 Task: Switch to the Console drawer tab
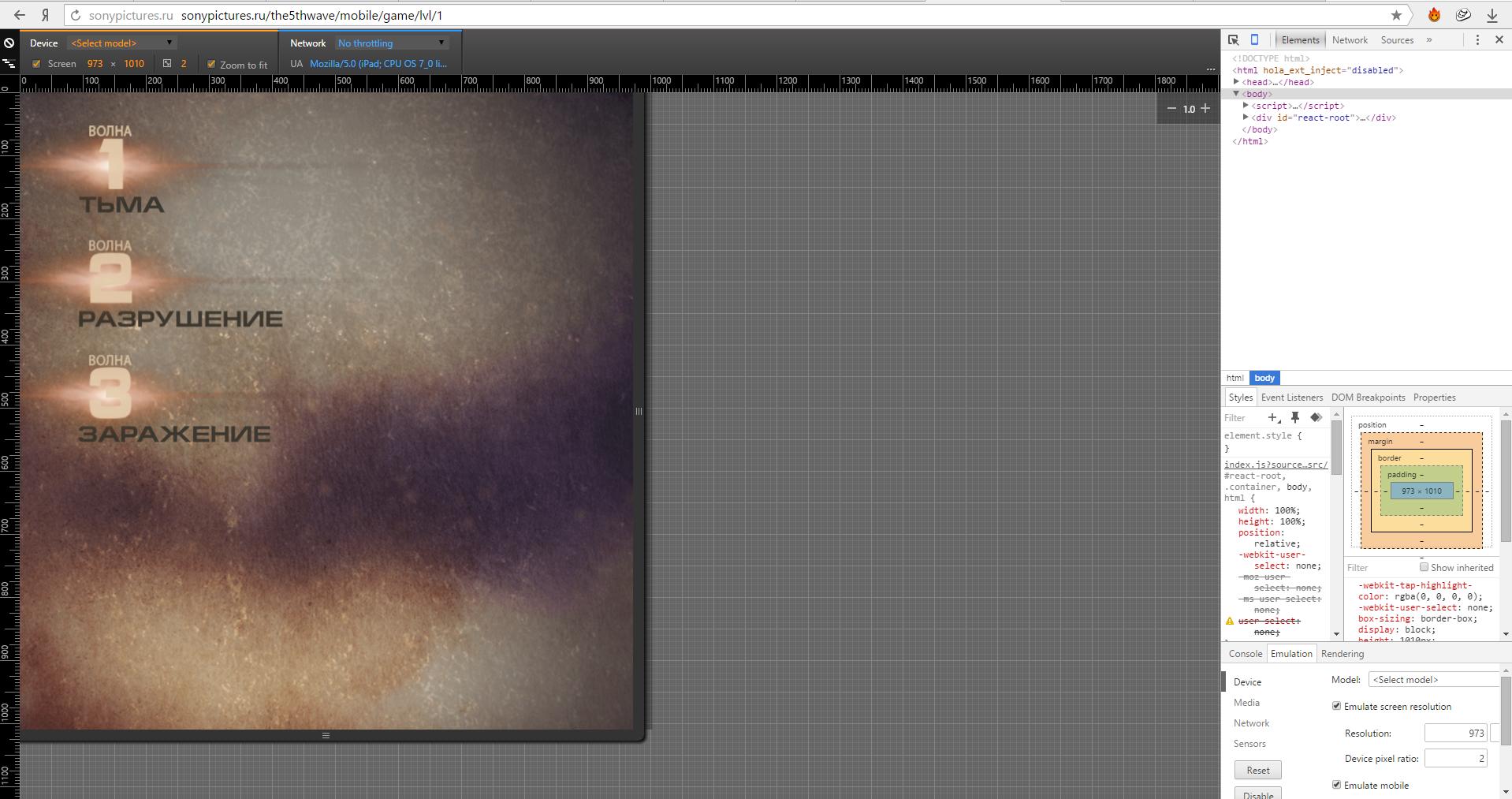click(x=1245, y=653)
